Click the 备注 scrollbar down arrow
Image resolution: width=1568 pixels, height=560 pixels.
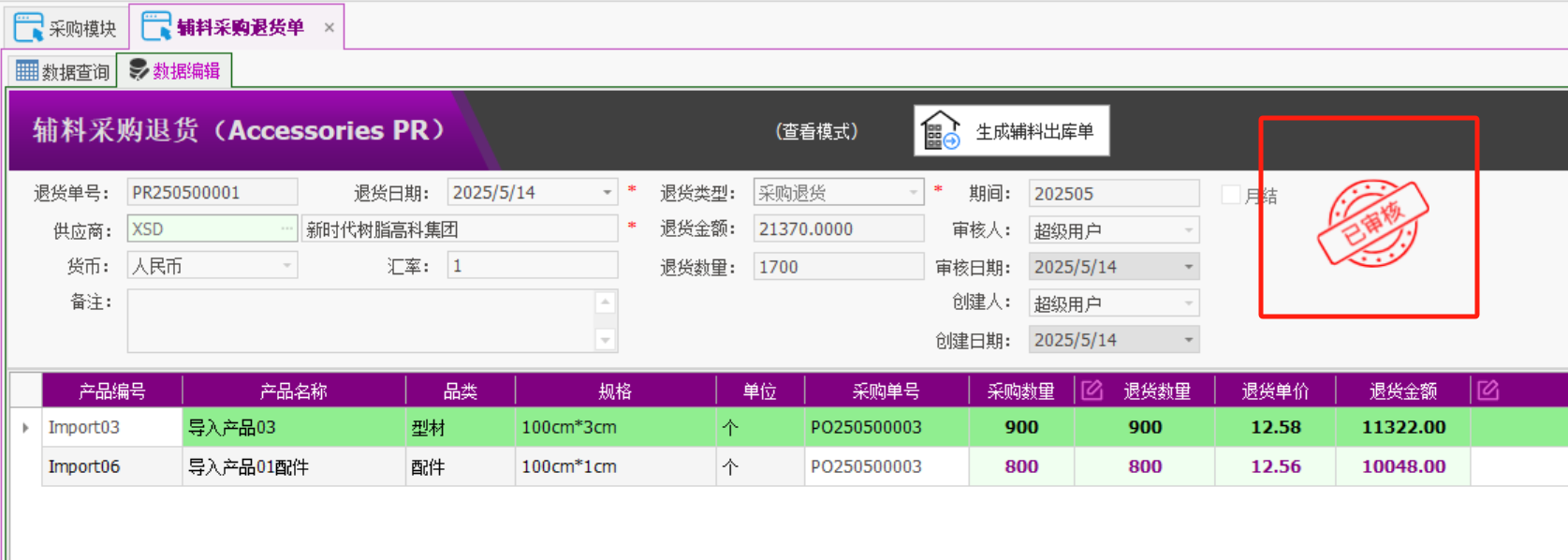pos(605,340)
